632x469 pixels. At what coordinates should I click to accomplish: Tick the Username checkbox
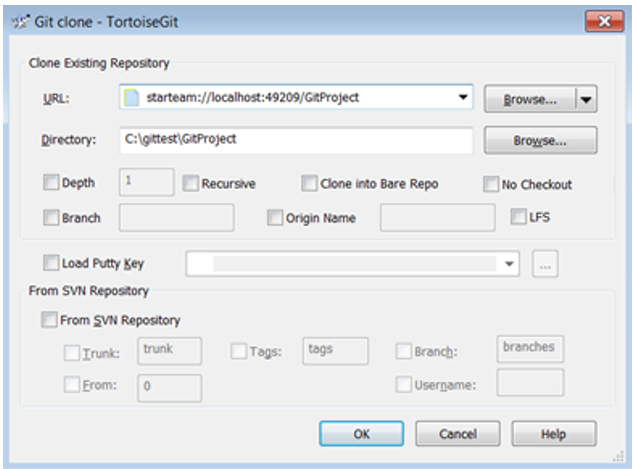click(404, 384)
